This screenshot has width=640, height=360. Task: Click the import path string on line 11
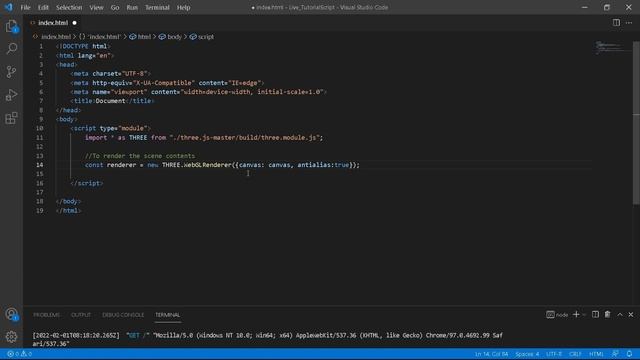(245, 138)
